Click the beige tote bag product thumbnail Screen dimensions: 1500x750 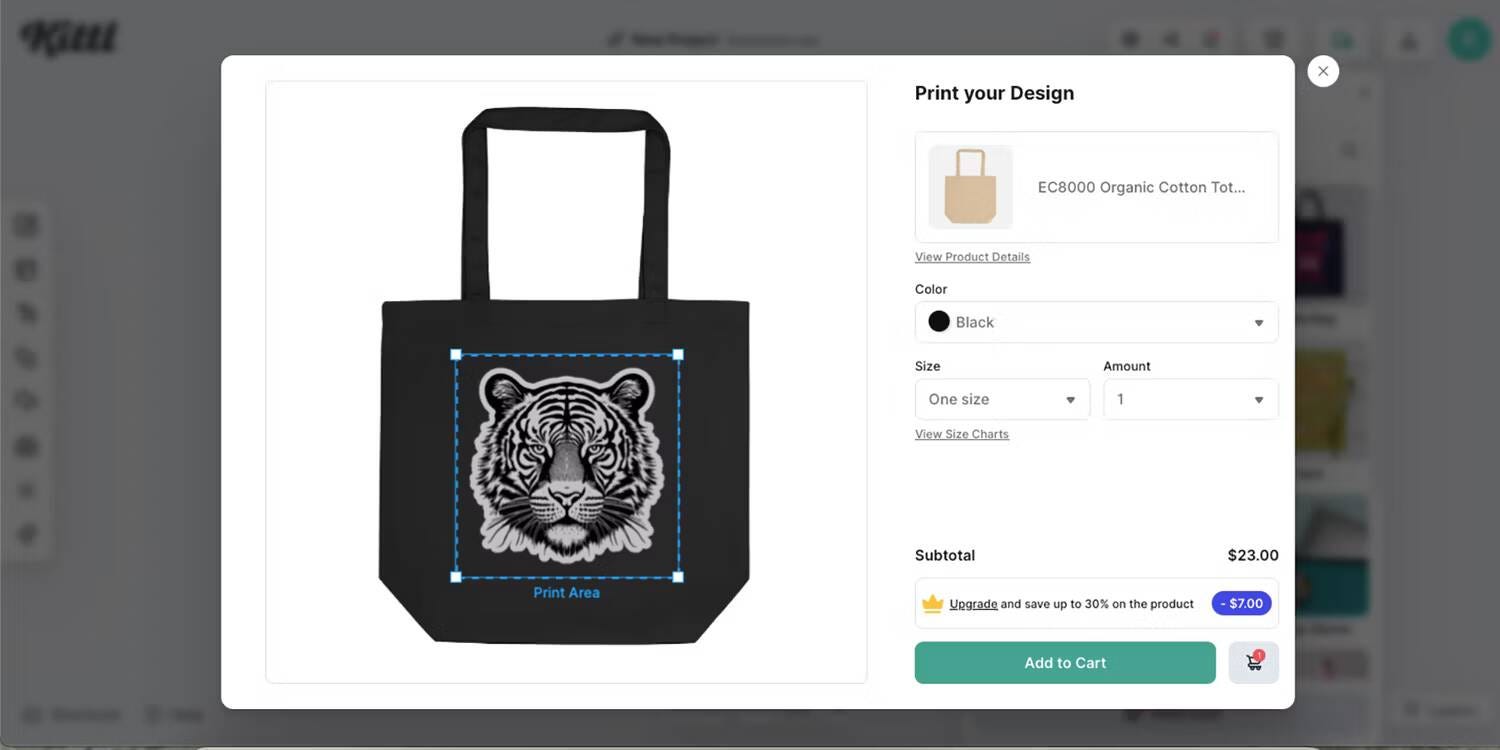tap(970, 187)
